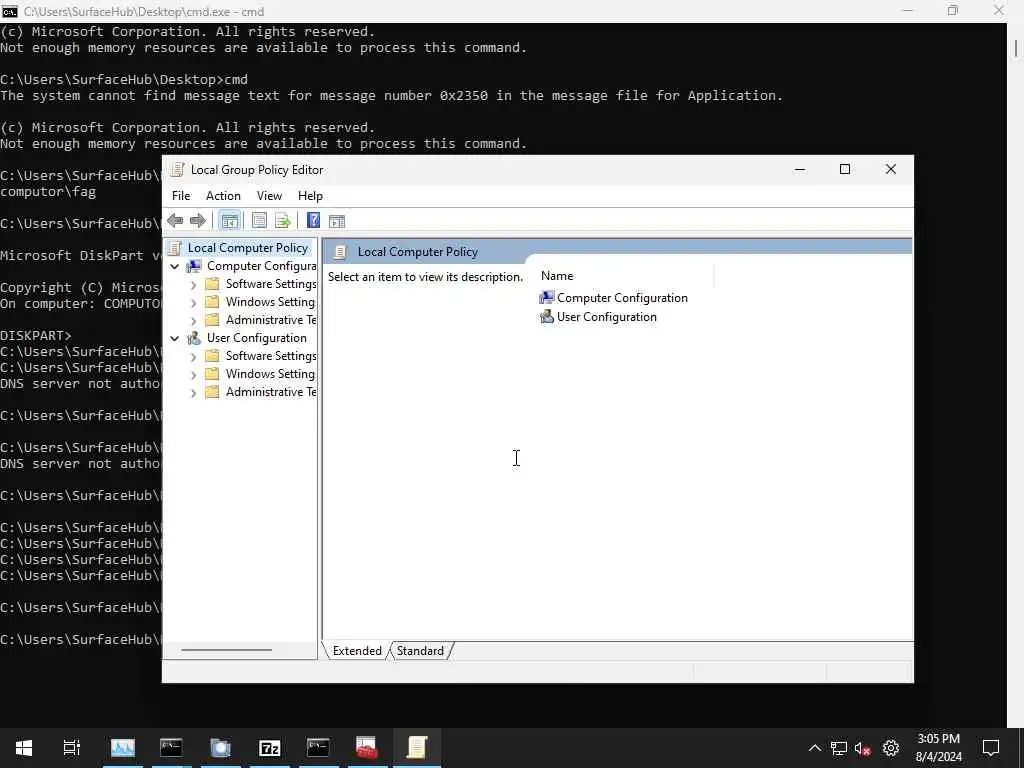The width and height of the screenshot is (1024, 768).
Task: Open the File menu
Action: (181, 196)
